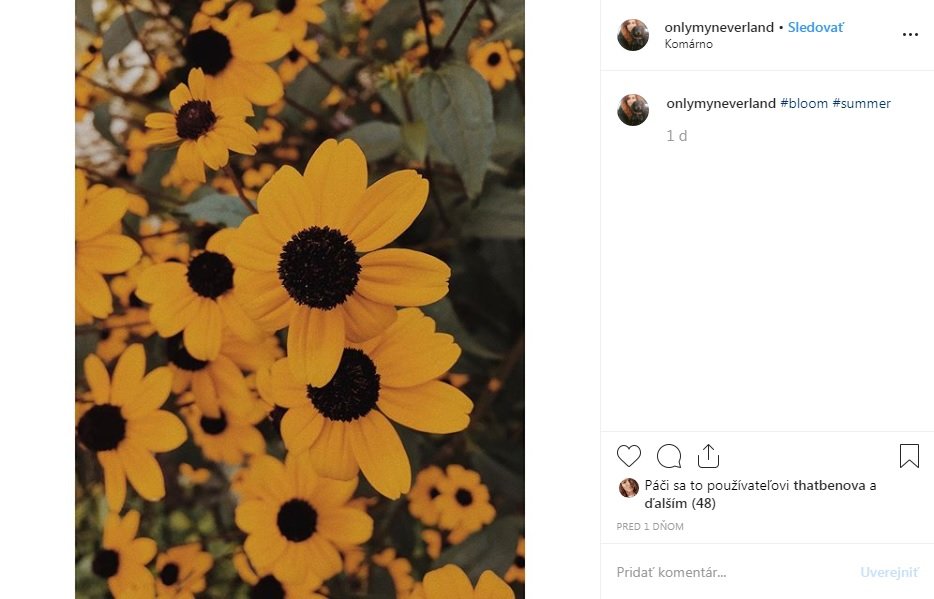Open the Komárno location link

pyautogui.click(x=688, y=45)
